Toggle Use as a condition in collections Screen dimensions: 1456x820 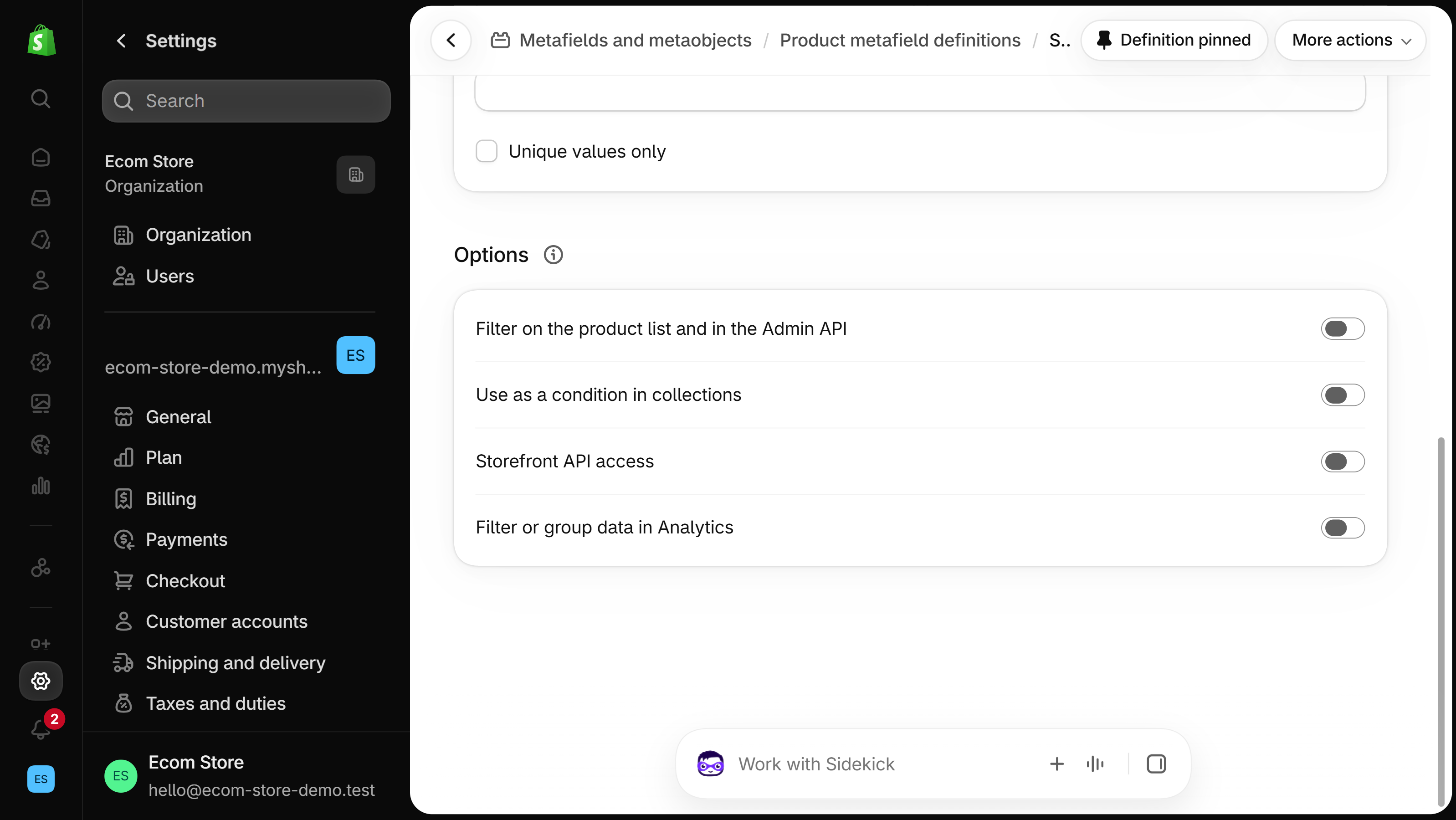coord(1343,395)
